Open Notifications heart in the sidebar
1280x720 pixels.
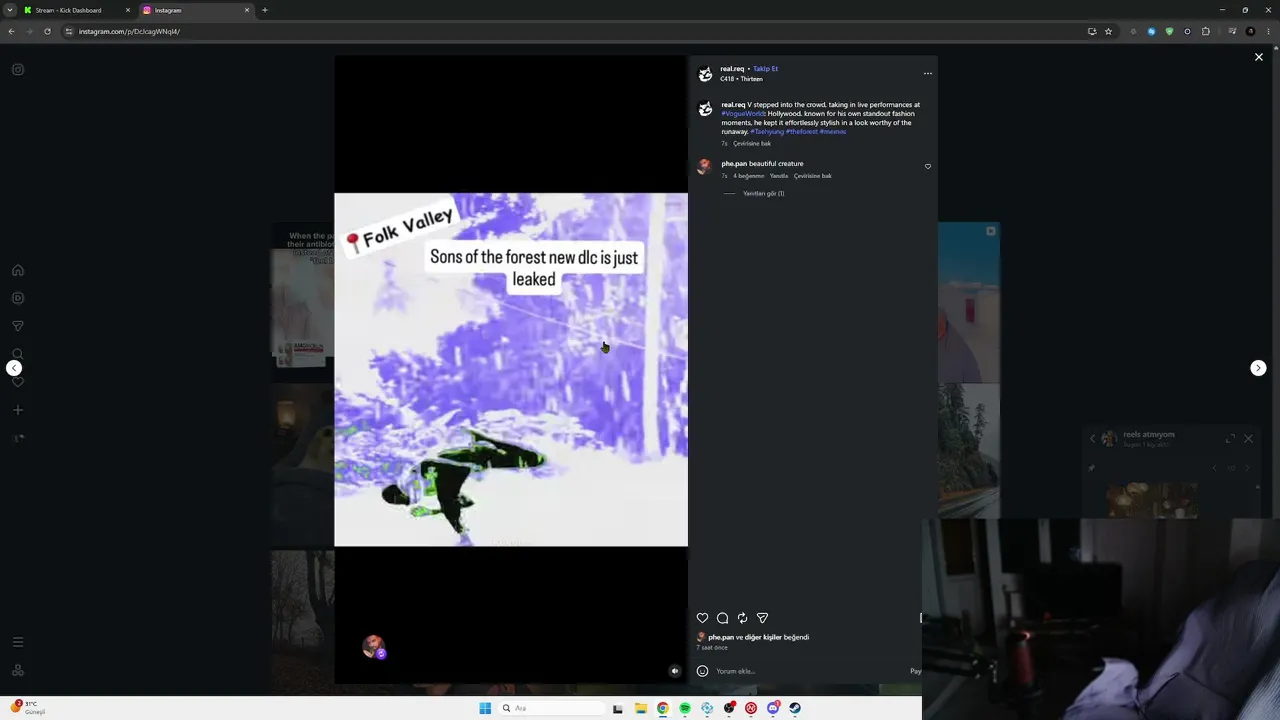tap(18, 382)
